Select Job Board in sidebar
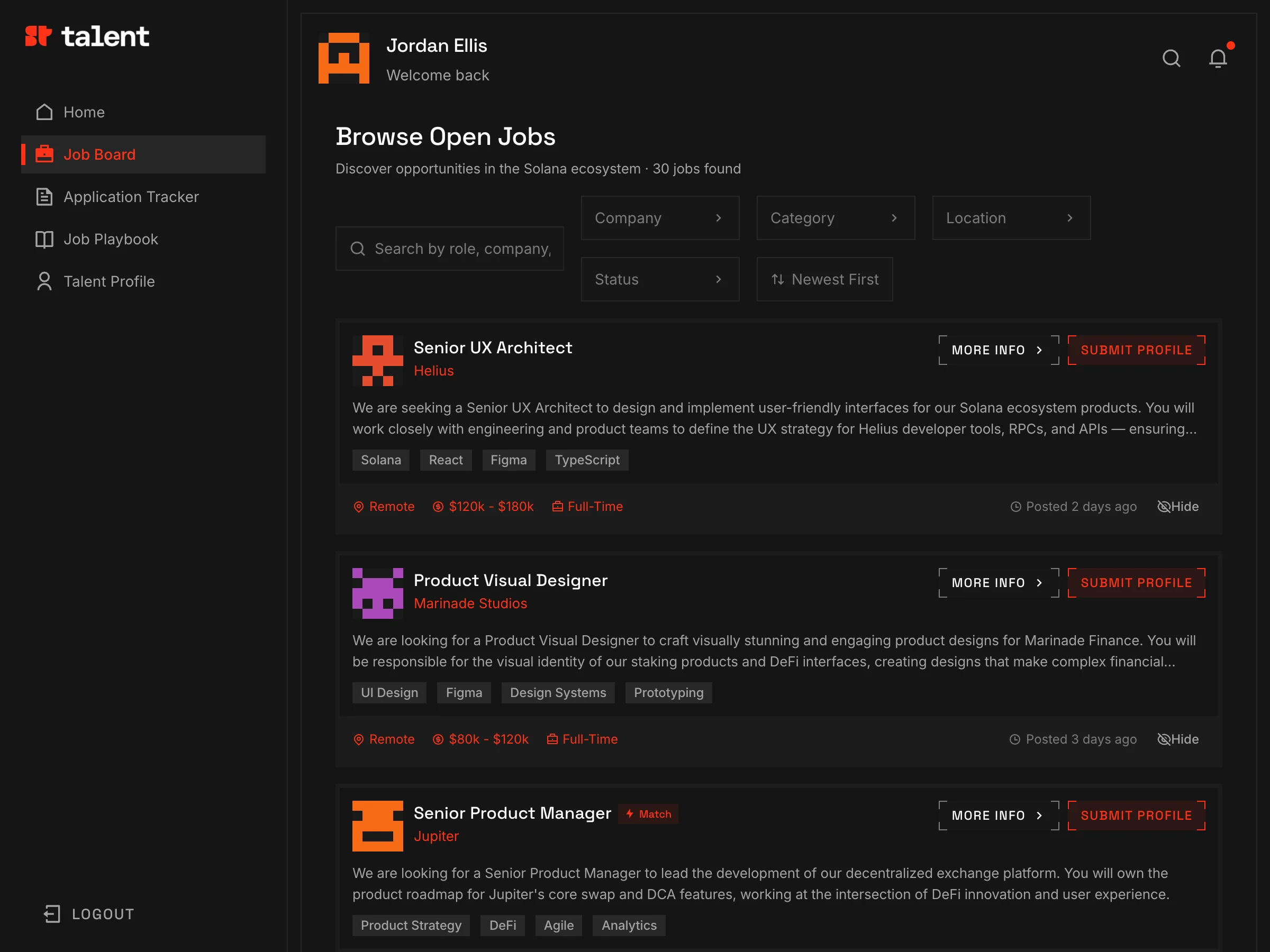This screenshot has width=1270, height=952. click(143, 154)
